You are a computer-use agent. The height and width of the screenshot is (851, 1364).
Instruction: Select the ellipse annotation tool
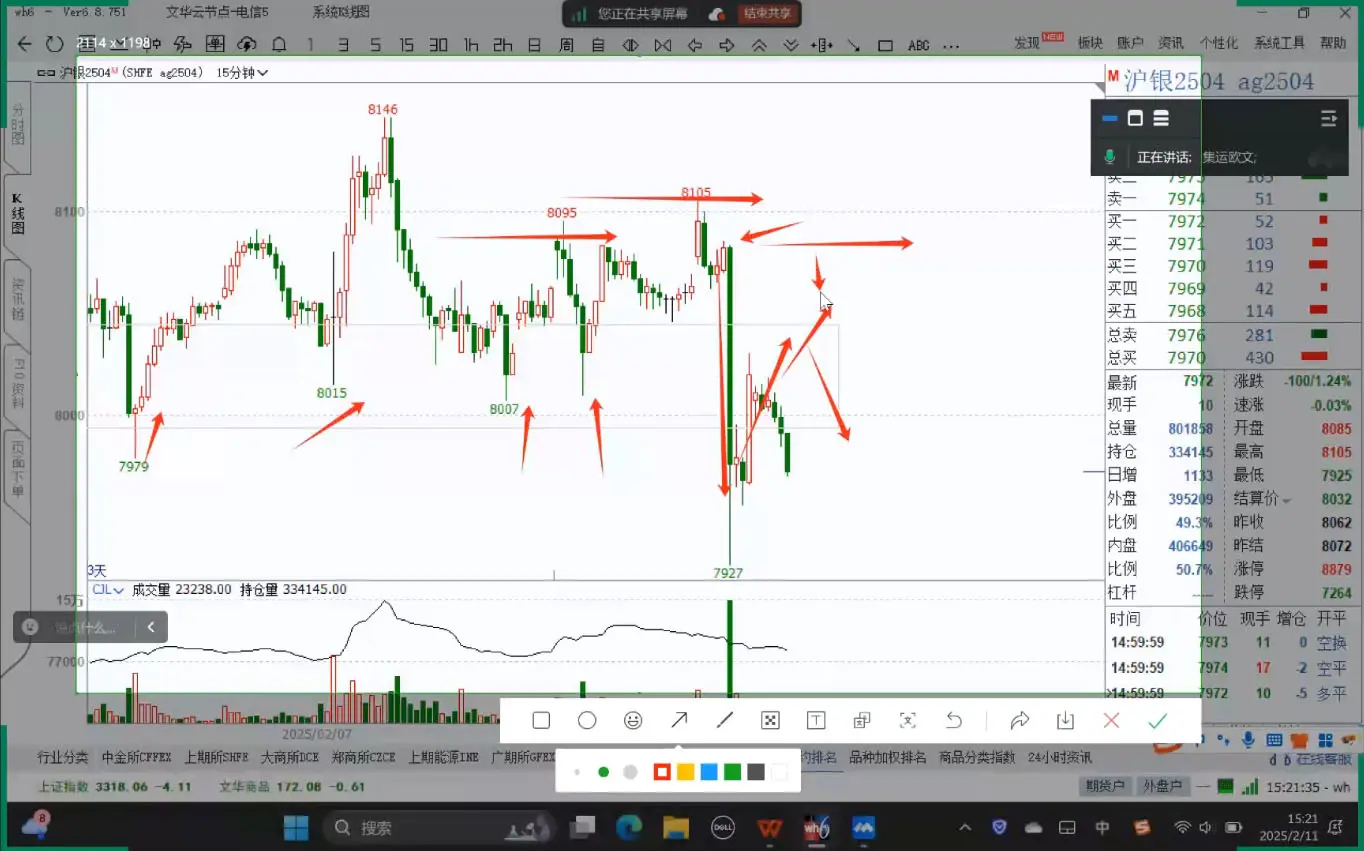(587, 720)
